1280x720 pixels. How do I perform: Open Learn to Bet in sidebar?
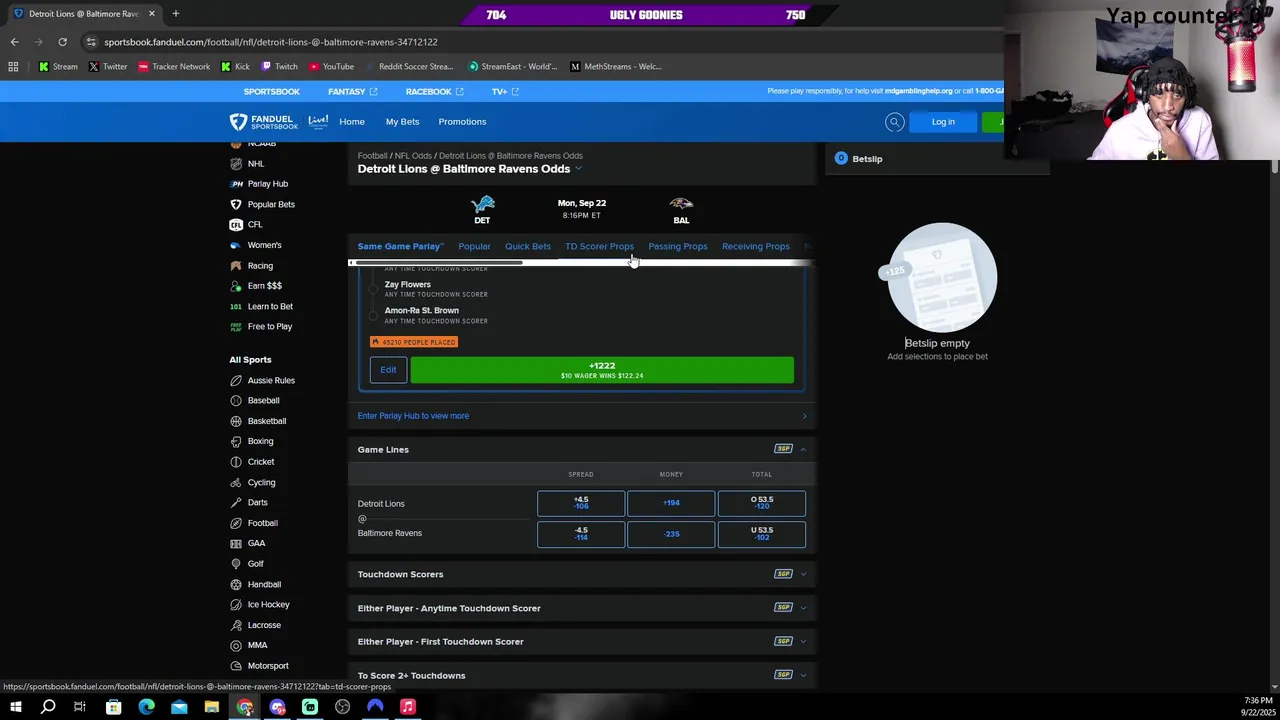coord(270,306)
